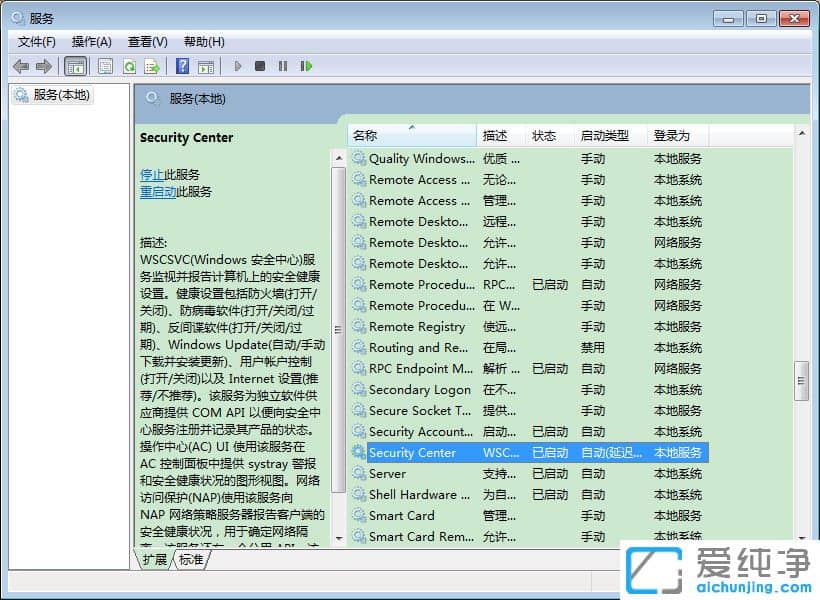Open the export list icon in the toolbar
This screenshot has width=820, height=600.
coord(152,66)
